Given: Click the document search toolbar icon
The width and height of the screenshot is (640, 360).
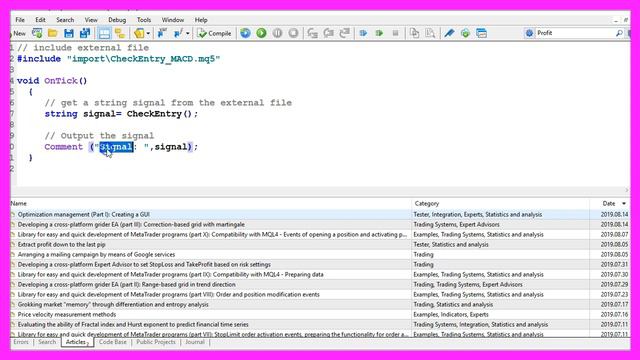Looking at the screenshot, I should click(x=430, y=33).
